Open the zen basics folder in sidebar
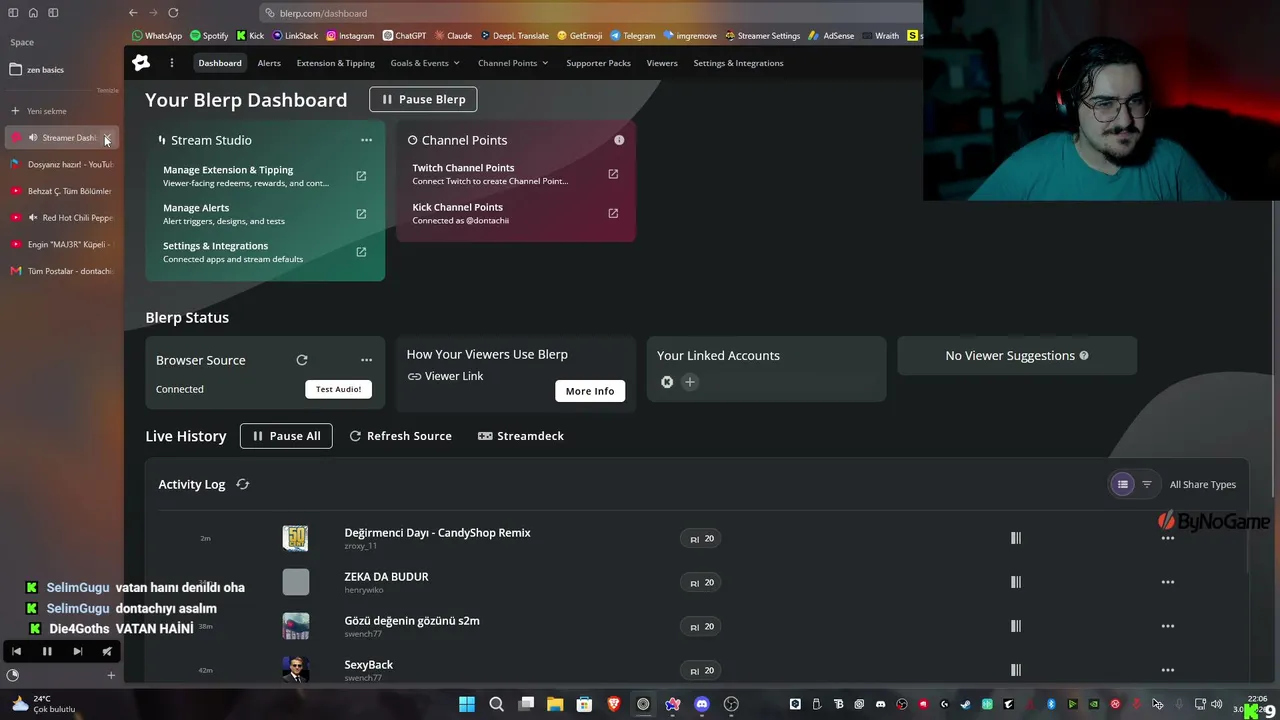Screen dimensions: 1280x720 click(37, 70)
